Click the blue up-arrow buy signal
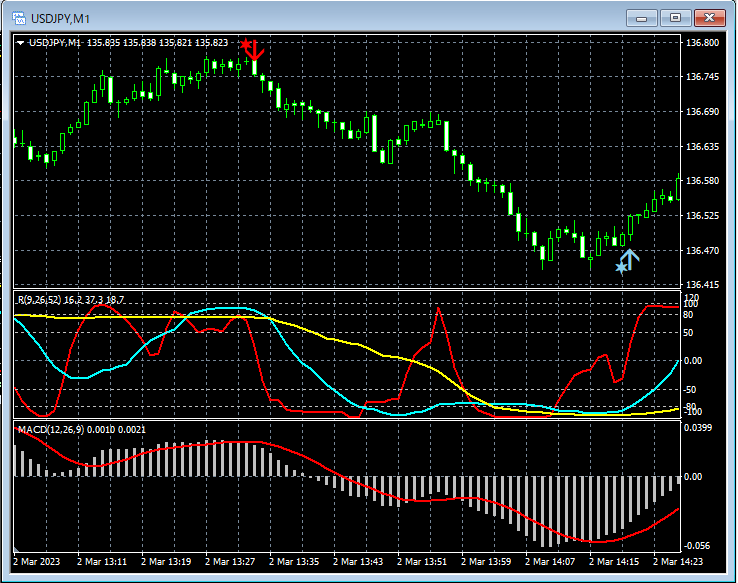This screenshot has height=583, width=738. (630, 259)
